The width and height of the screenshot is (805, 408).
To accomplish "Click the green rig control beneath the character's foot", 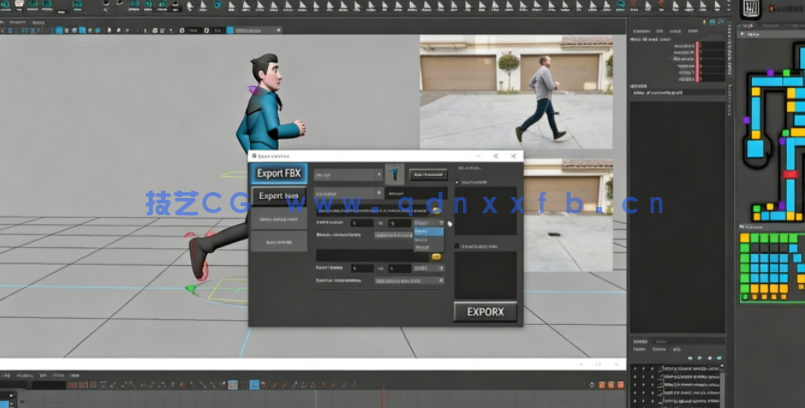I will [x=190, y=289].
